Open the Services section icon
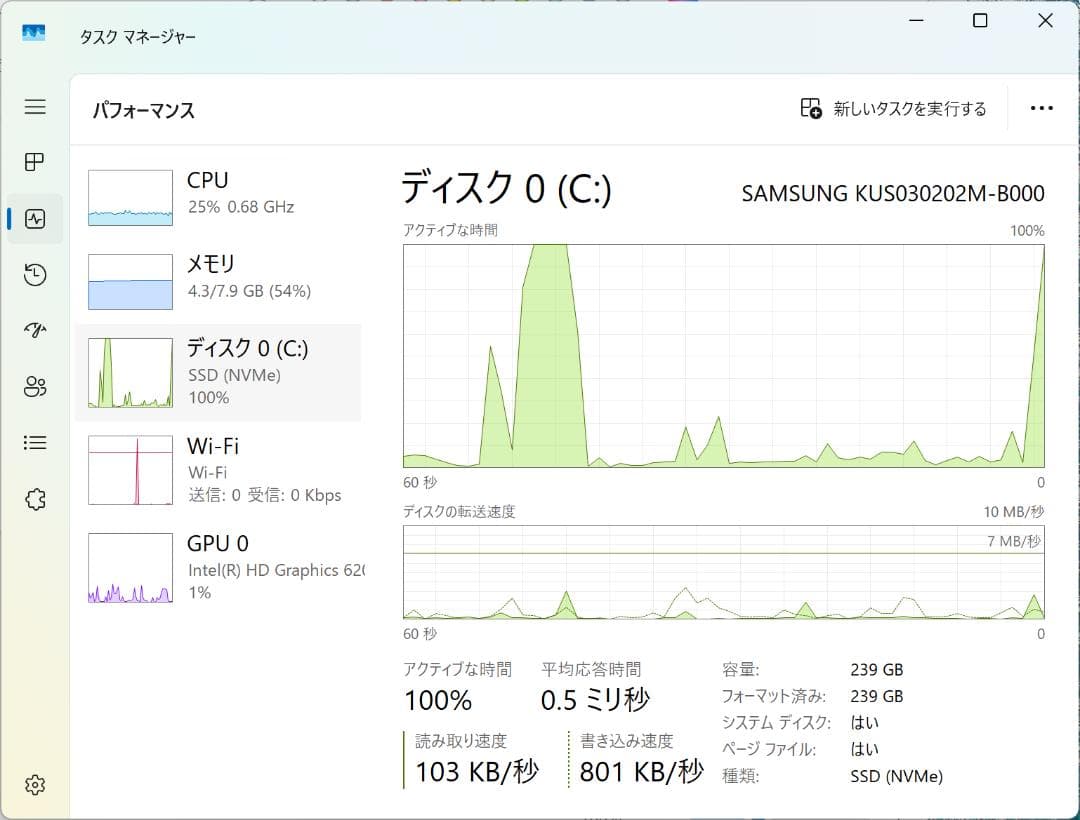The image size is (1080, 820). [x=34, y=498]
